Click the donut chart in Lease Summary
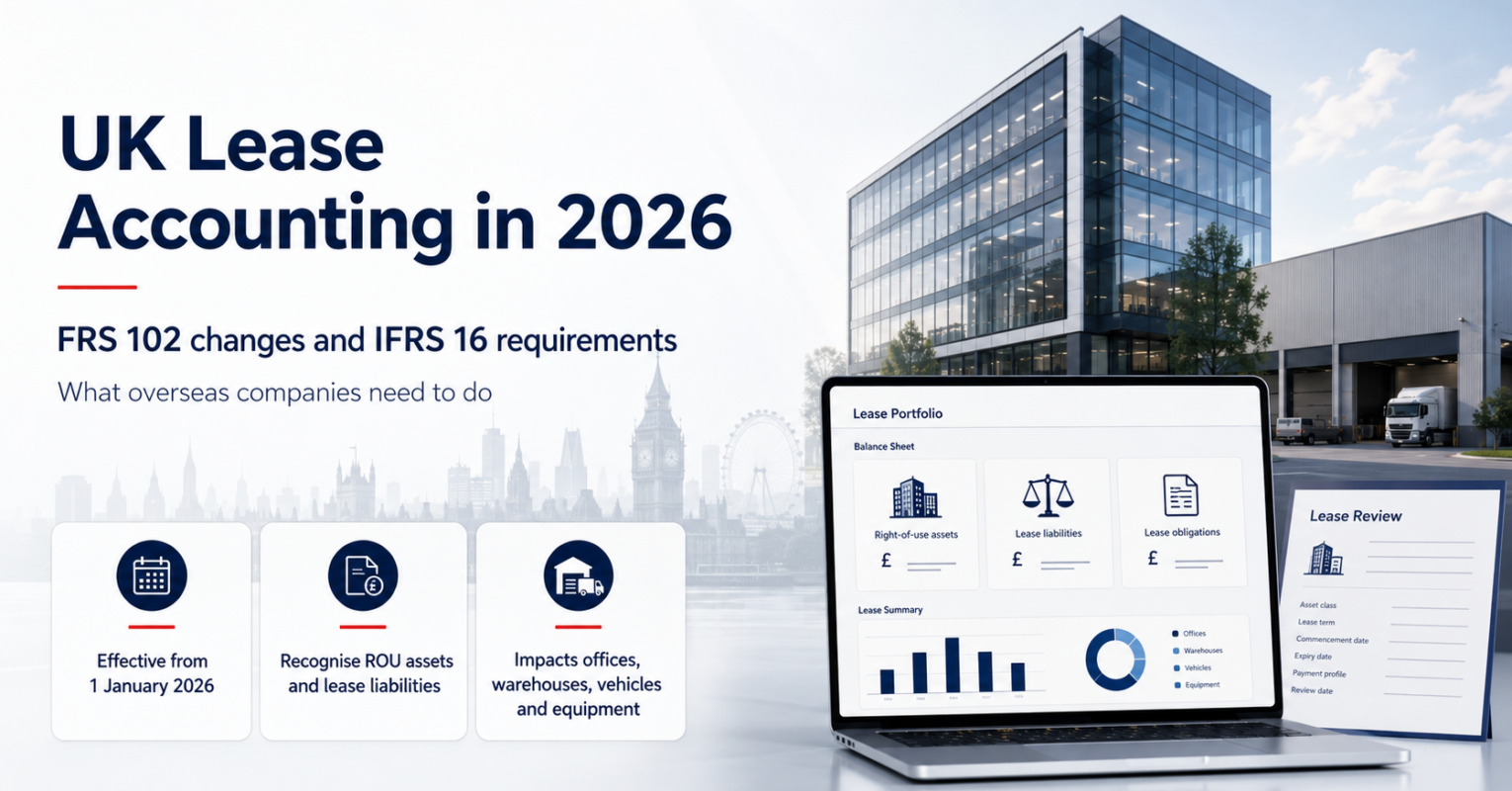1512x791 pixels. [x=1116, y=659]
